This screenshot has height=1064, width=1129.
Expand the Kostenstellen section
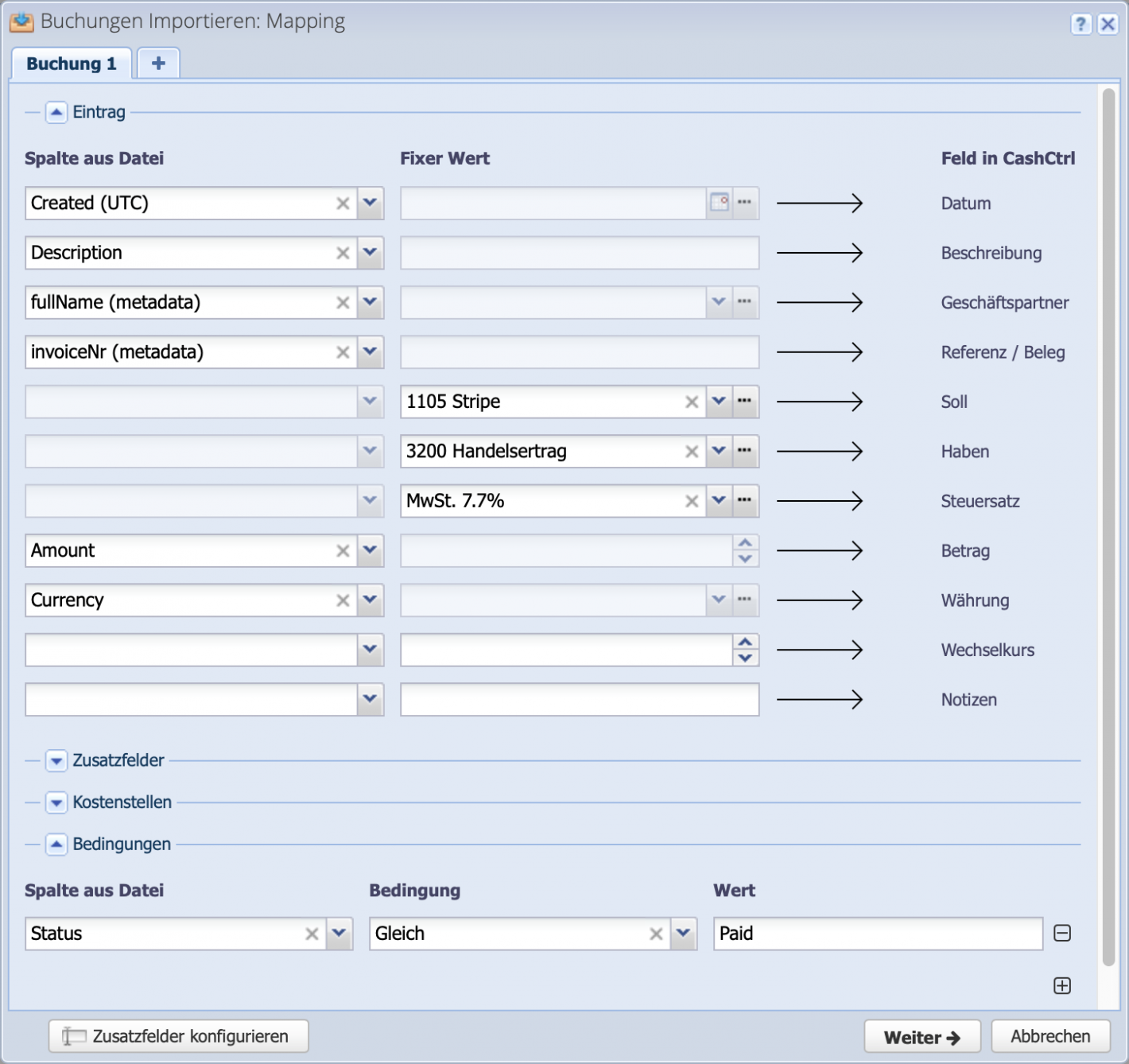tap(56, 802)
